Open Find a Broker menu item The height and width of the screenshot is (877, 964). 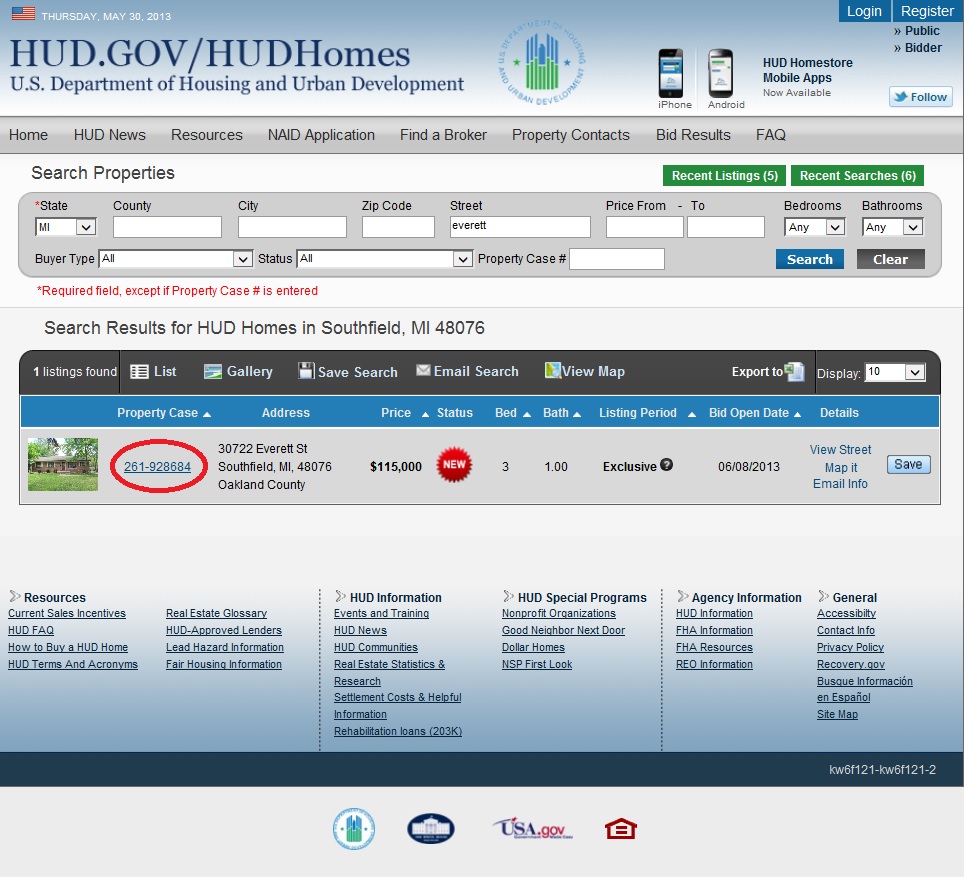(x=443, y=135)
